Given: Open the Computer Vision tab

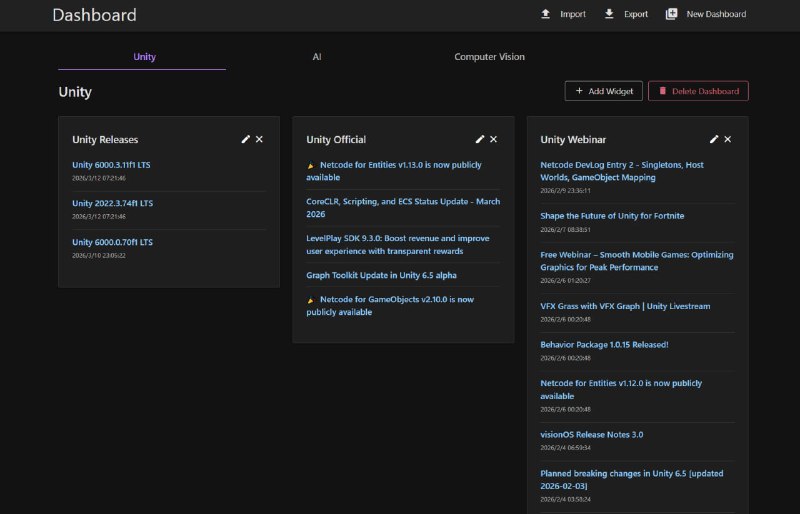Looking at the screenshot, I should [x=489, y=57].
